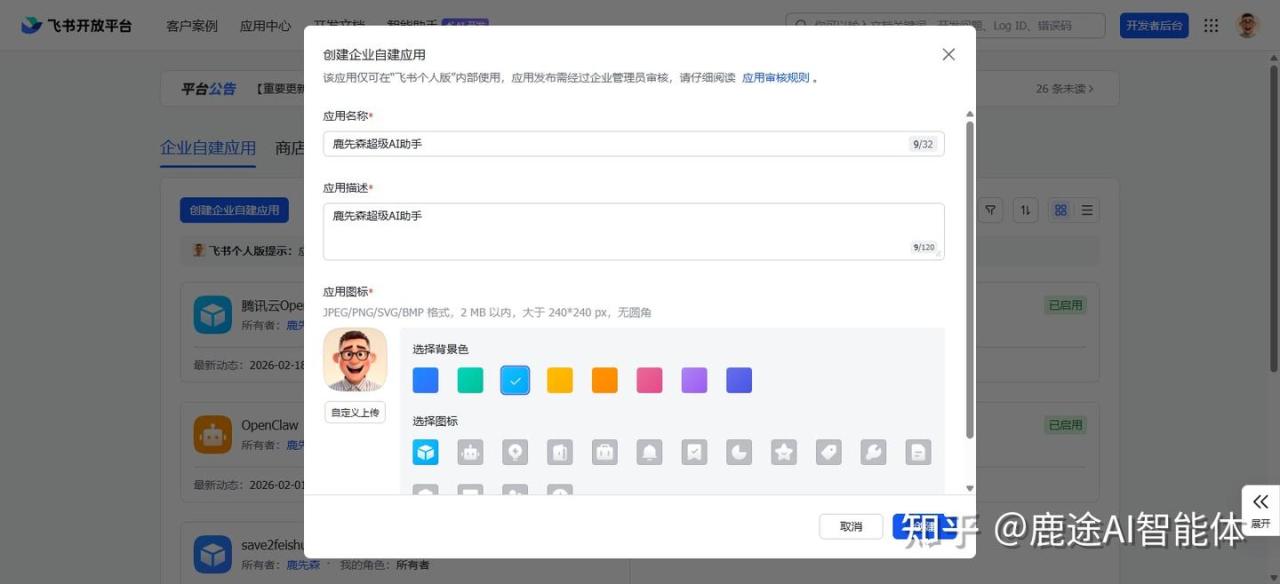1280x584 pixels.
Task: Expand the 展开 side panel
Action: pyautogui.click(x=1260, y=510)
